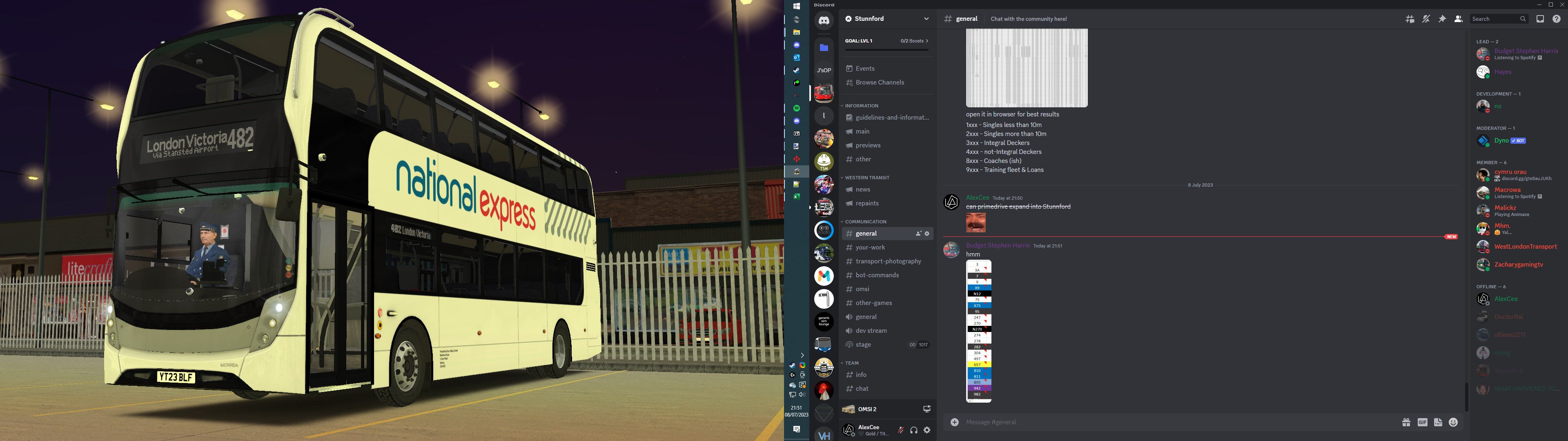Open the sticker picker
Screen dimensions: 1568x441
click(x=1438, y=422)
